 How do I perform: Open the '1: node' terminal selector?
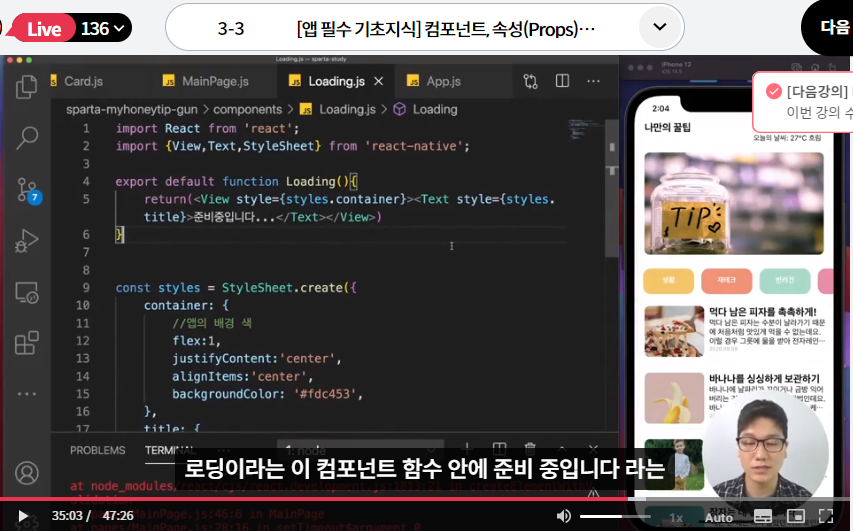coord(360,450)
